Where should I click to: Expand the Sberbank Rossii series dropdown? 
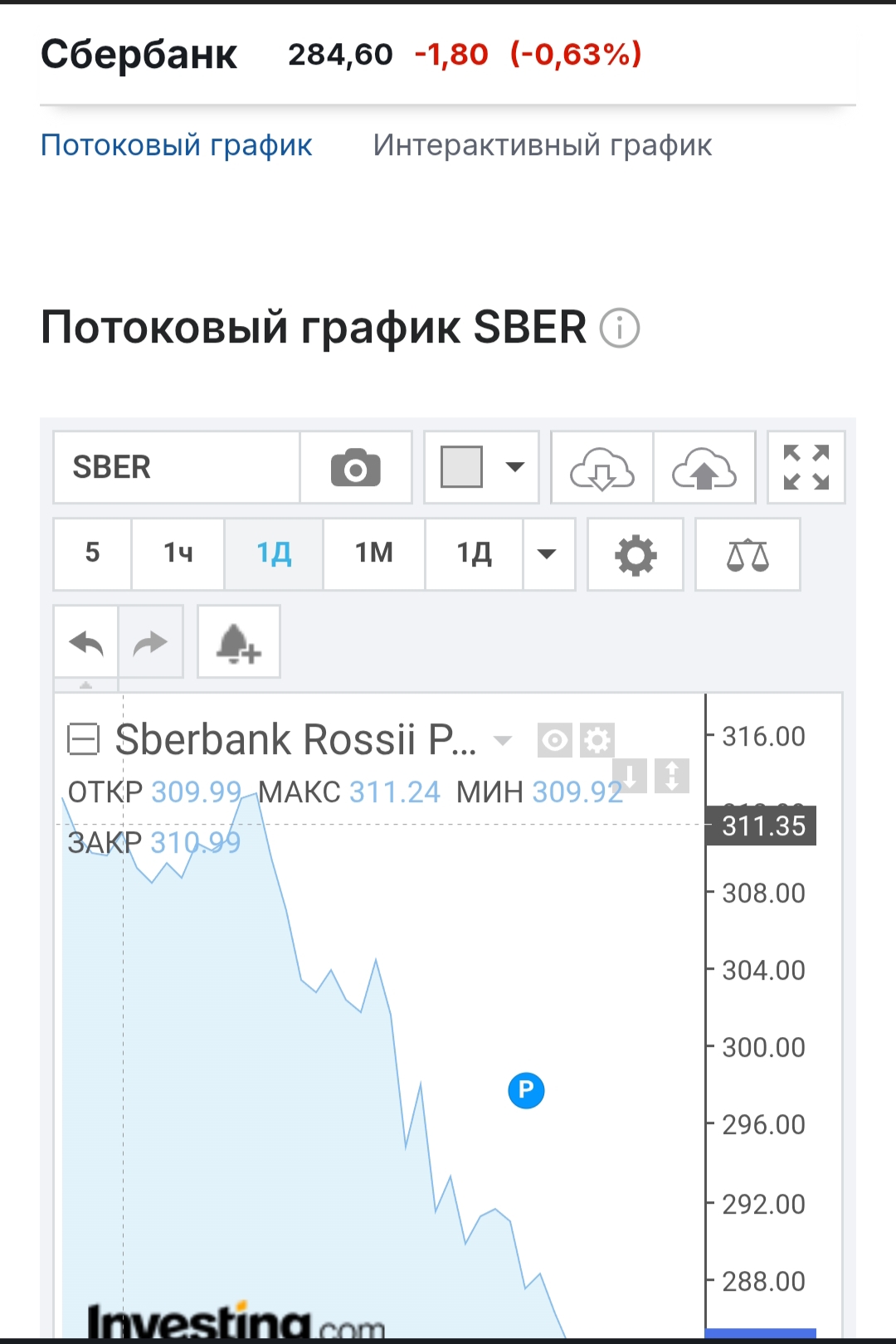[x=503, y=740]
